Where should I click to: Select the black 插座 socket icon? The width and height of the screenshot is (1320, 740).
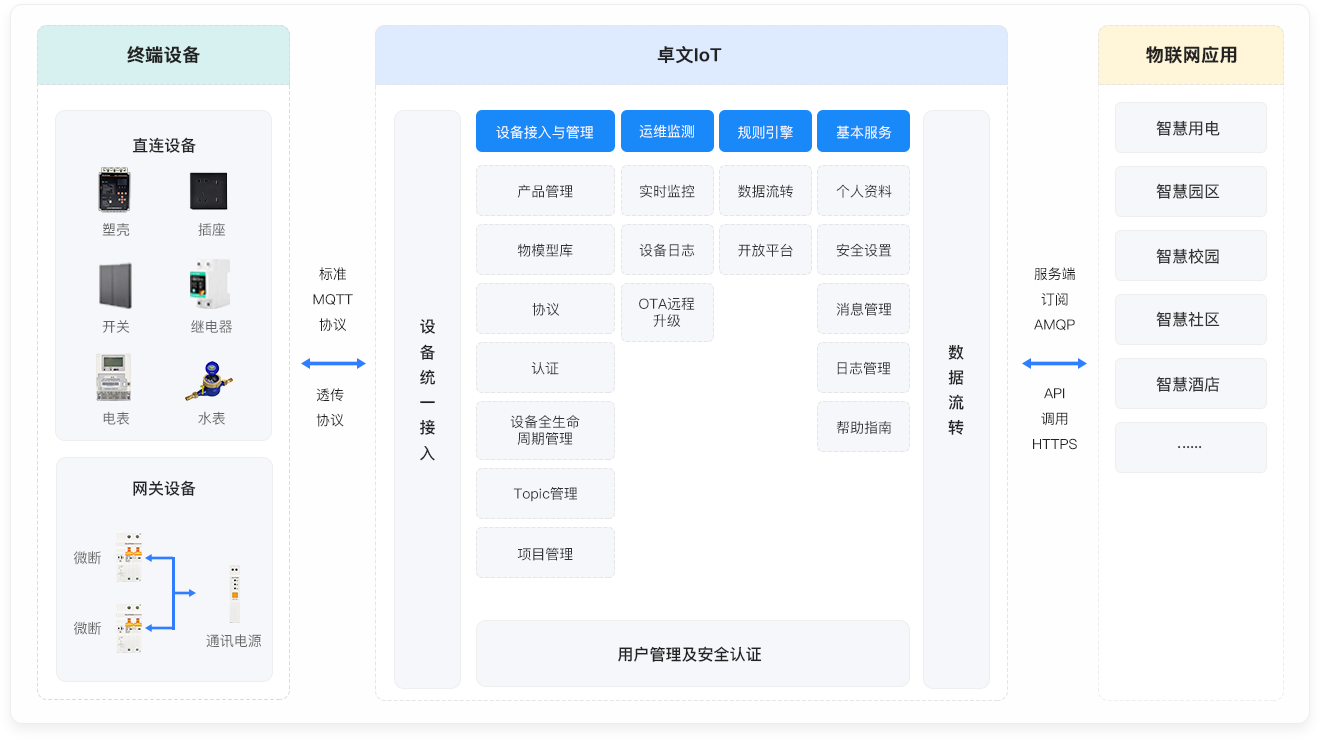[x=209, y=191]
